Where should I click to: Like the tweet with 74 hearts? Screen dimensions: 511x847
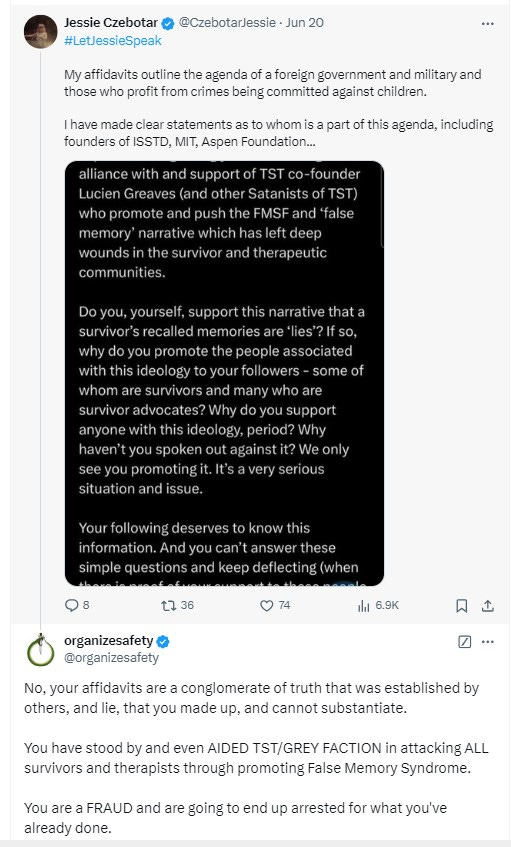[266, 606]
